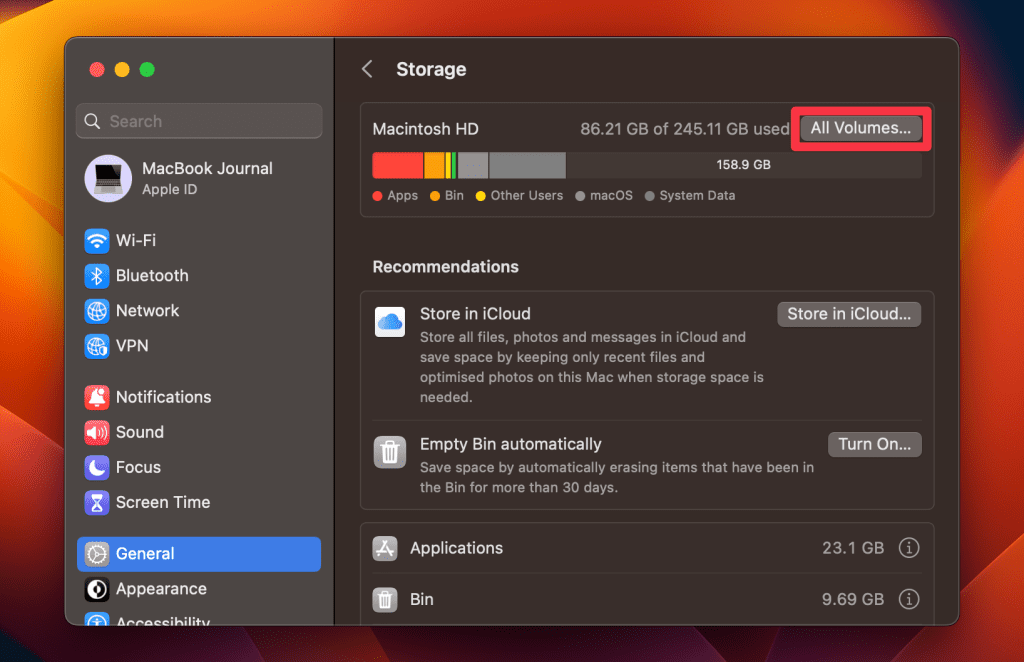Click the Search field in sidebar
This screenshot has width=1024, height=662.
click(x=199, y=121)
